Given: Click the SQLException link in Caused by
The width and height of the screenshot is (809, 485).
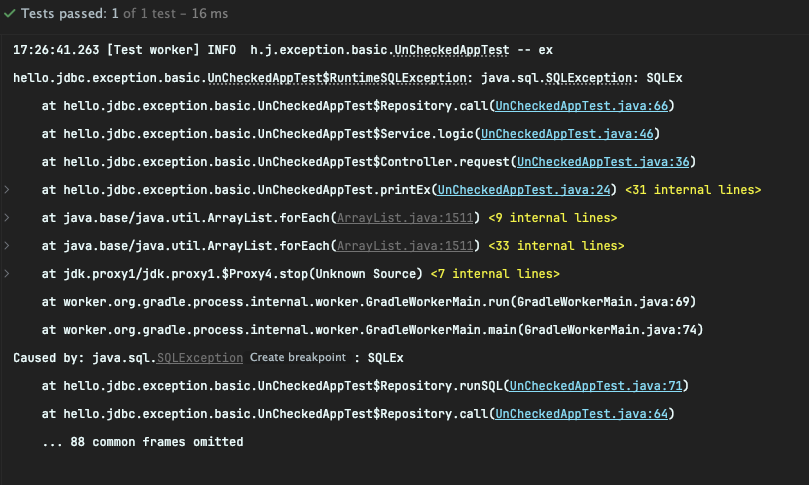Looking at the screenshot, I should [200, 358].
